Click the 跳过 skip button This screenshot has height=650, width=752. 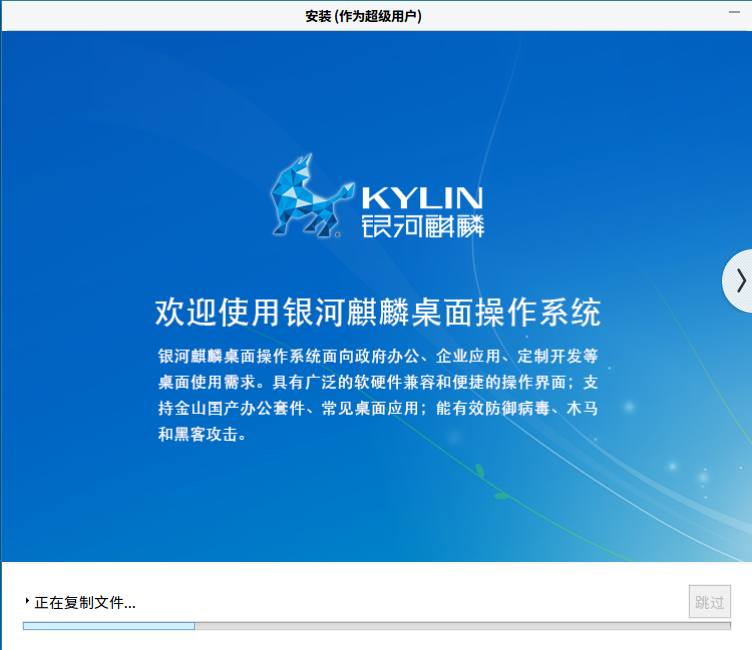pos(710,602)
